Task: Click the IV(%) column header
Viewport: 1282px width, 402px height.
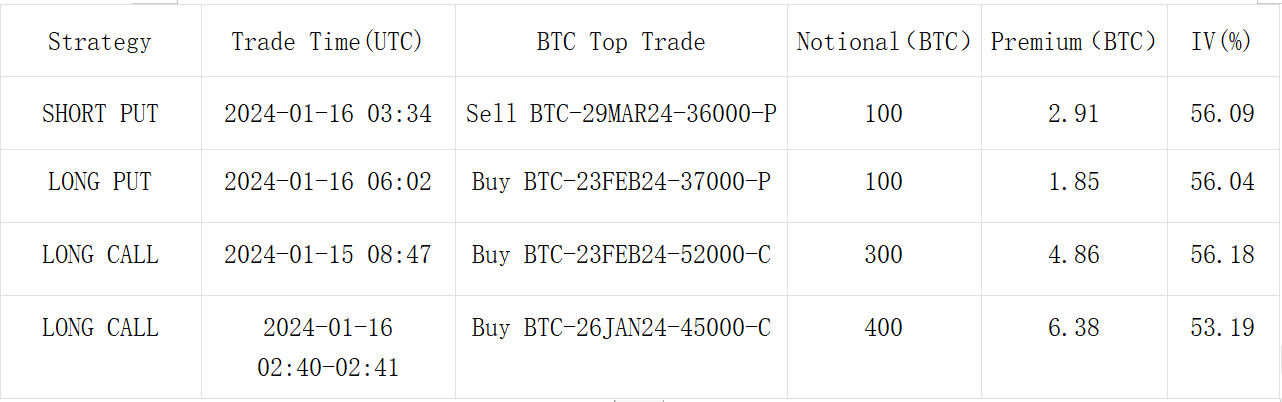Action: (1223, 42)
